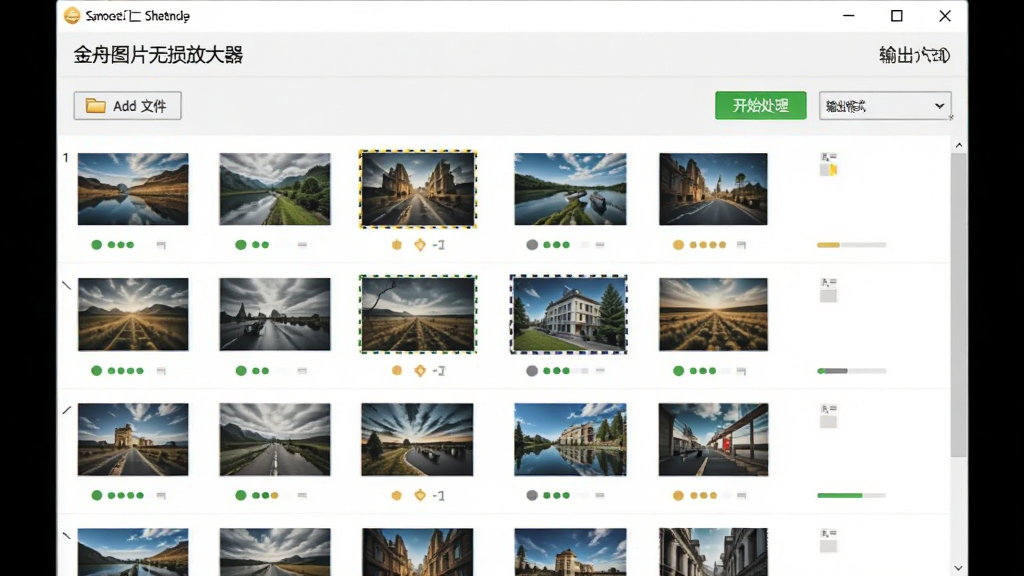Toggle the grey status dot under white building thumbnail
The width and height of the screenshot is (1024, 576).
click(x=532, y=370)
